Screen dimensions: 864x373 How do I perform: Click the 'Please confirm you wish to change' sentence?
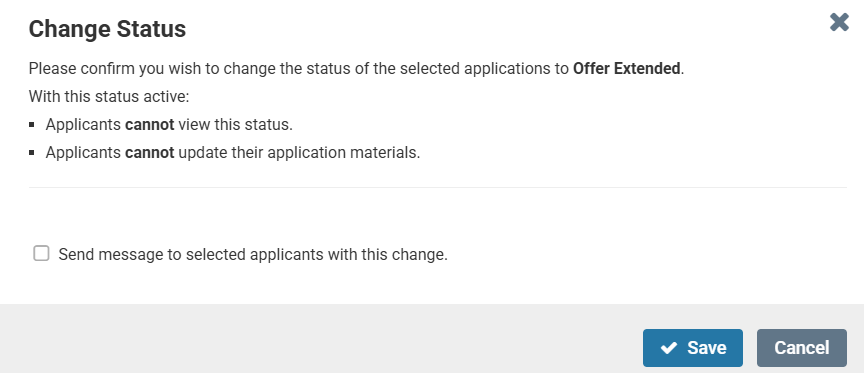(x=357, y=69)
